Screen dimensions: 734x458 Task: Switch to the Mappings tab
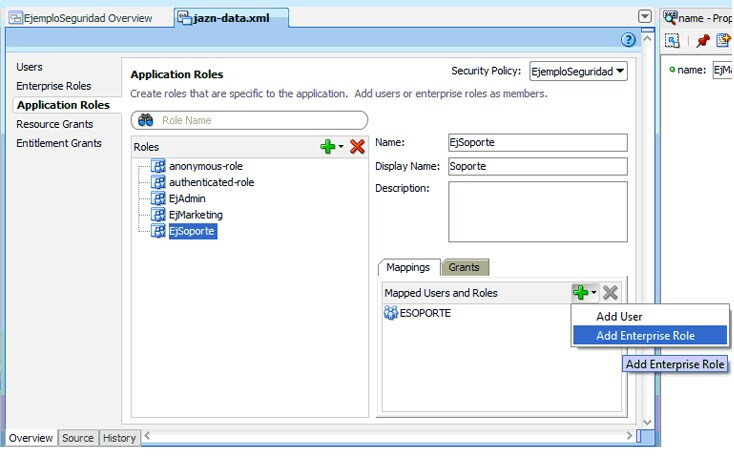(408, 267)
